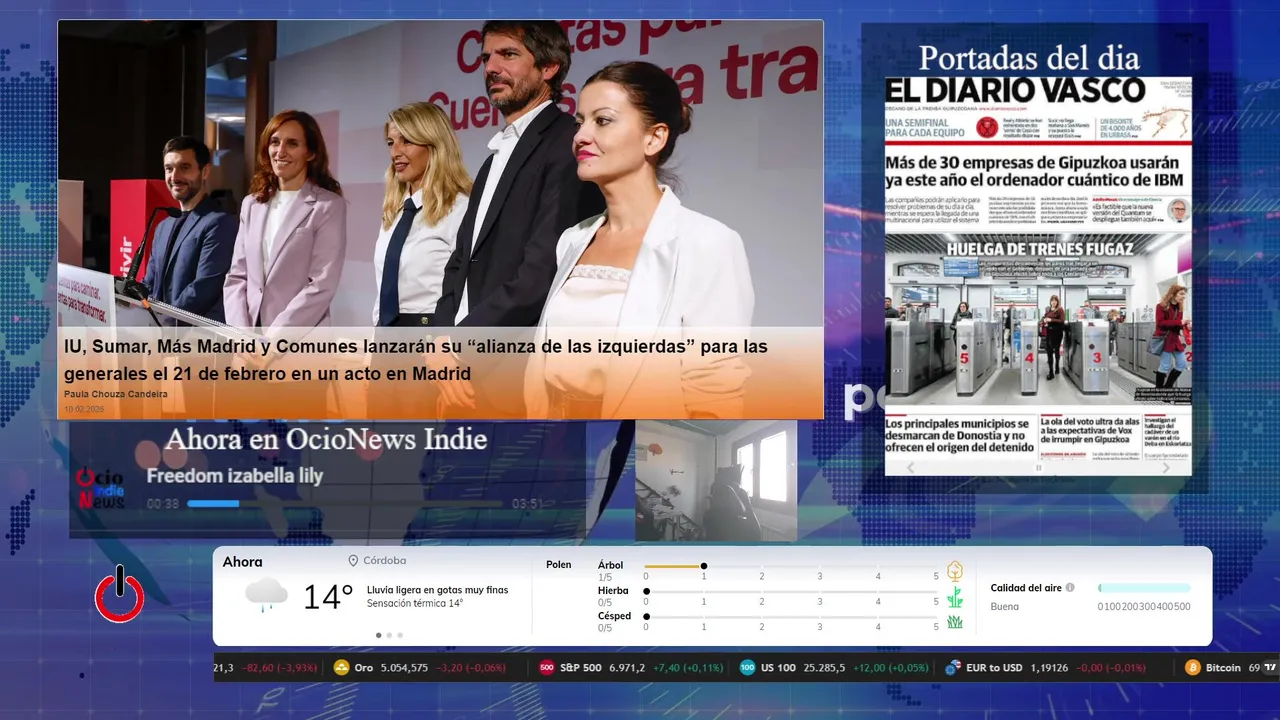The width and height of the screenshot is (1280, 720).
Task: Click S&P 500 change +7,40 (+0,11%)
Action: point(688,668)
